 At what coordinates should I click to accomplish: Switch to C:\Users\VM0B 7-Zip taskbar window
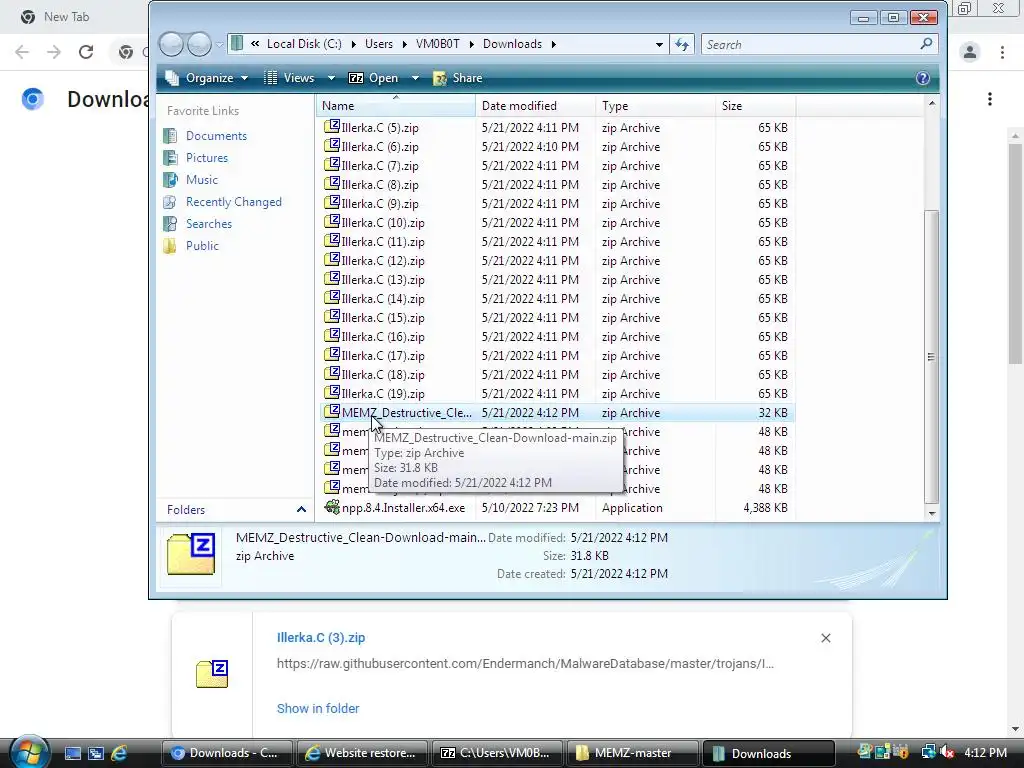498,753
